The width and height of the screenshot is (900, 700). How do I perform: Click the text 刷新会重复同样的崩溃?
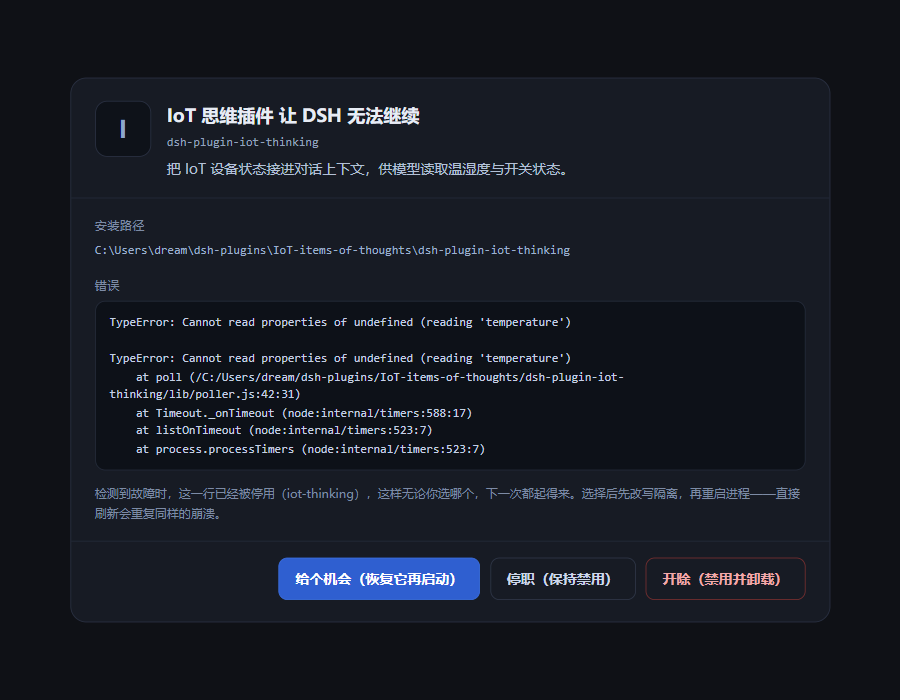(158, 513)
